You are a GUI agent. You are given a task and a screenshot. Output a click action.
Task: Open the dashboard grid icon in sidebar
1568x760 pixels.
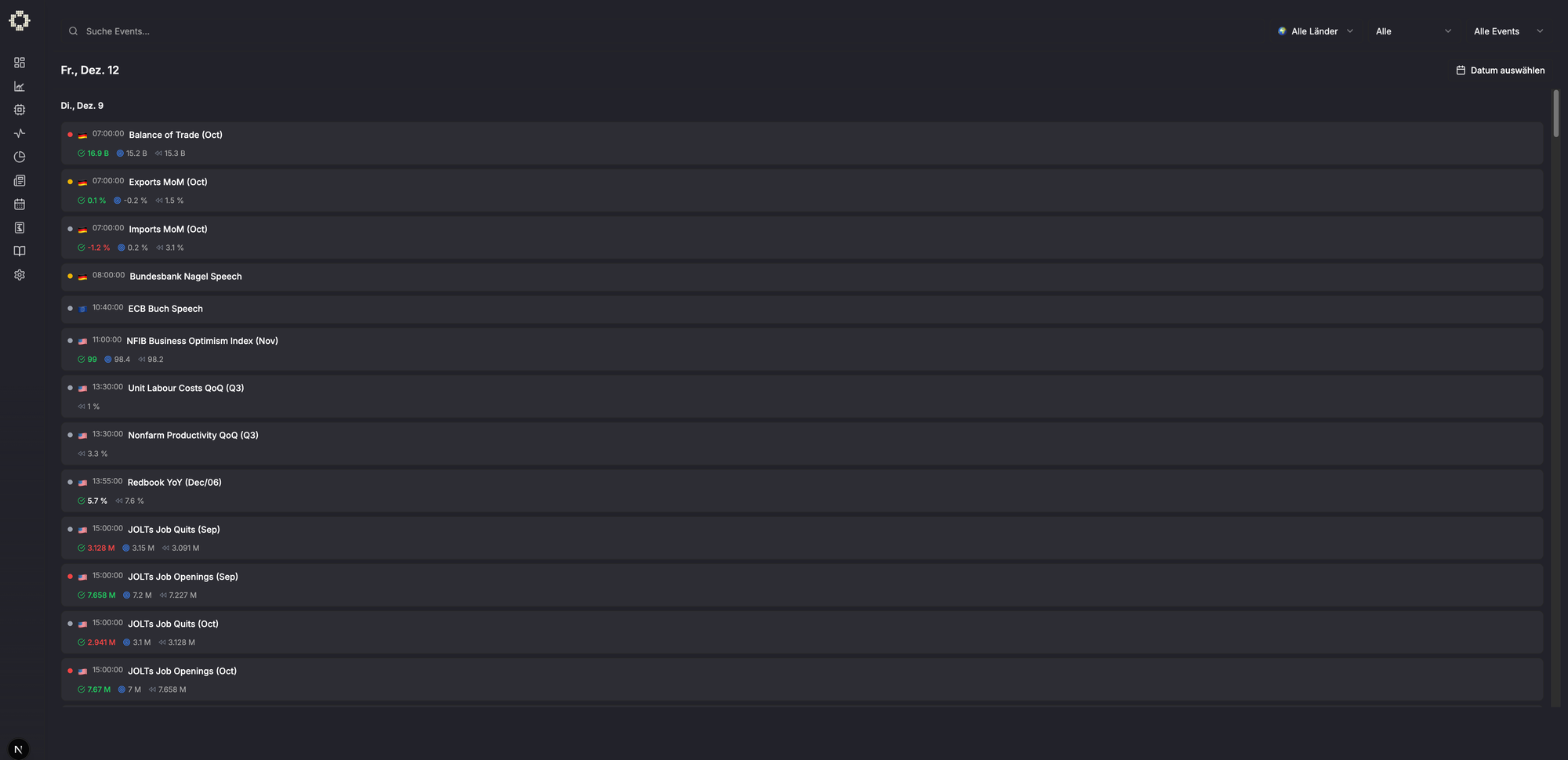[x=20, y=63]
